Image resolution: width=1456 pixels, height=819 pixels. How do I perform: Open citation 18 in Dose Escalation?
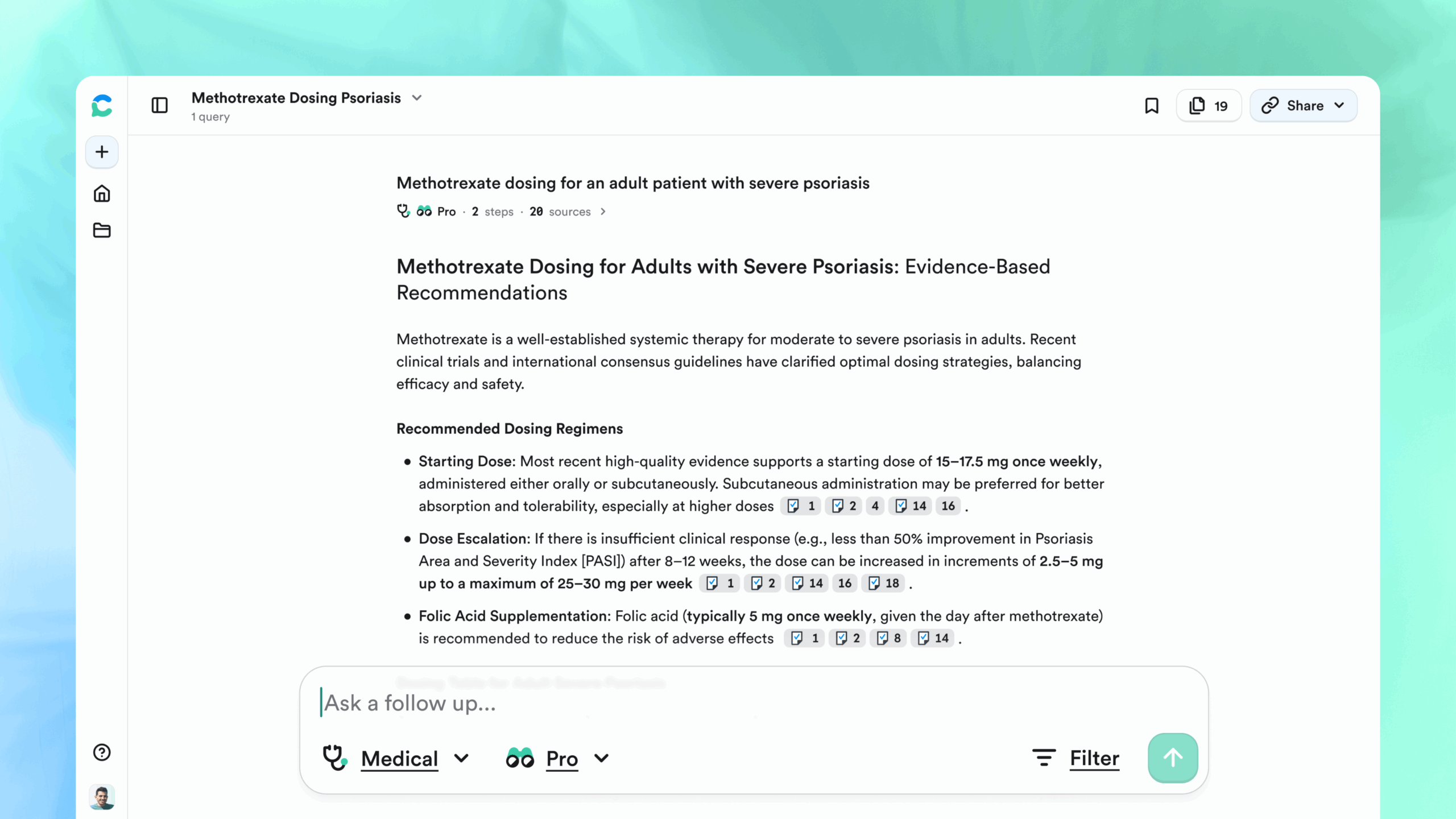(884, 583)
